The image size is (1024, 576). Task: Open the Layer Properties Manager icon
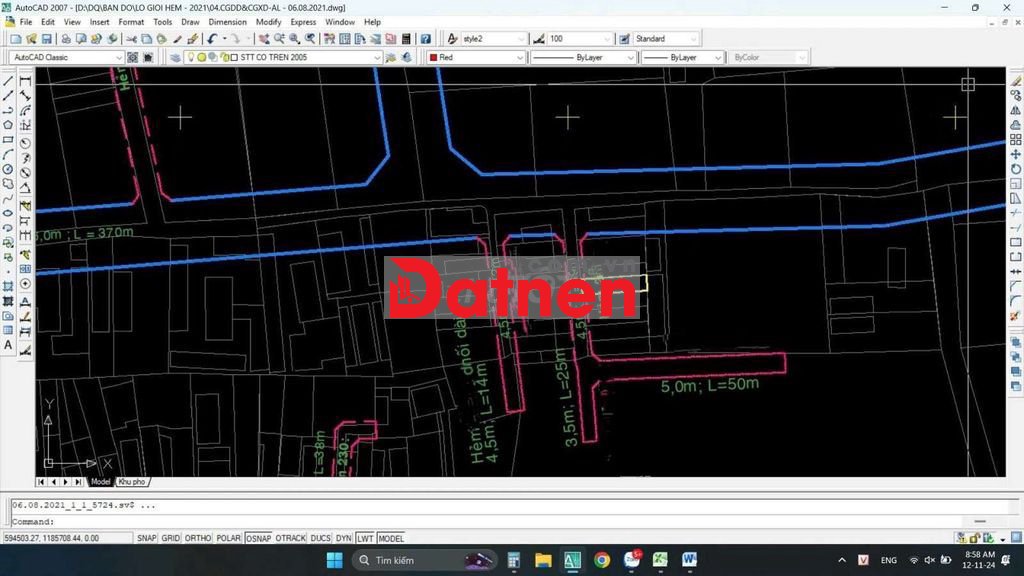176,58
